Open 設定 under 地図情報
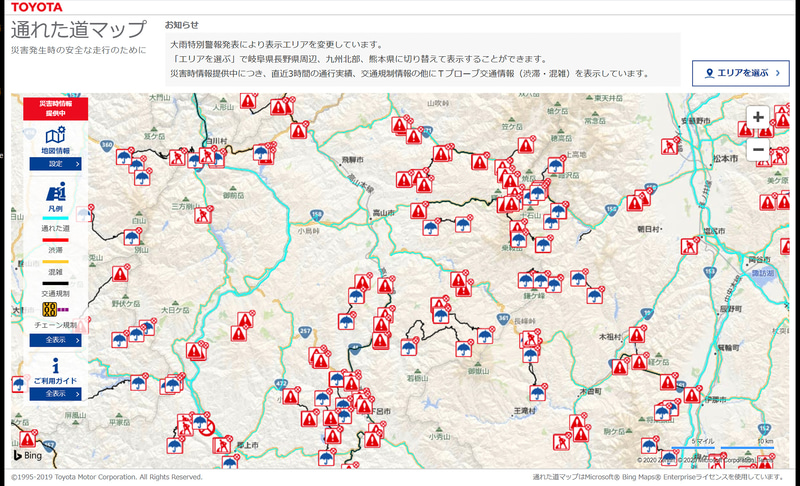 pos(55,164)
